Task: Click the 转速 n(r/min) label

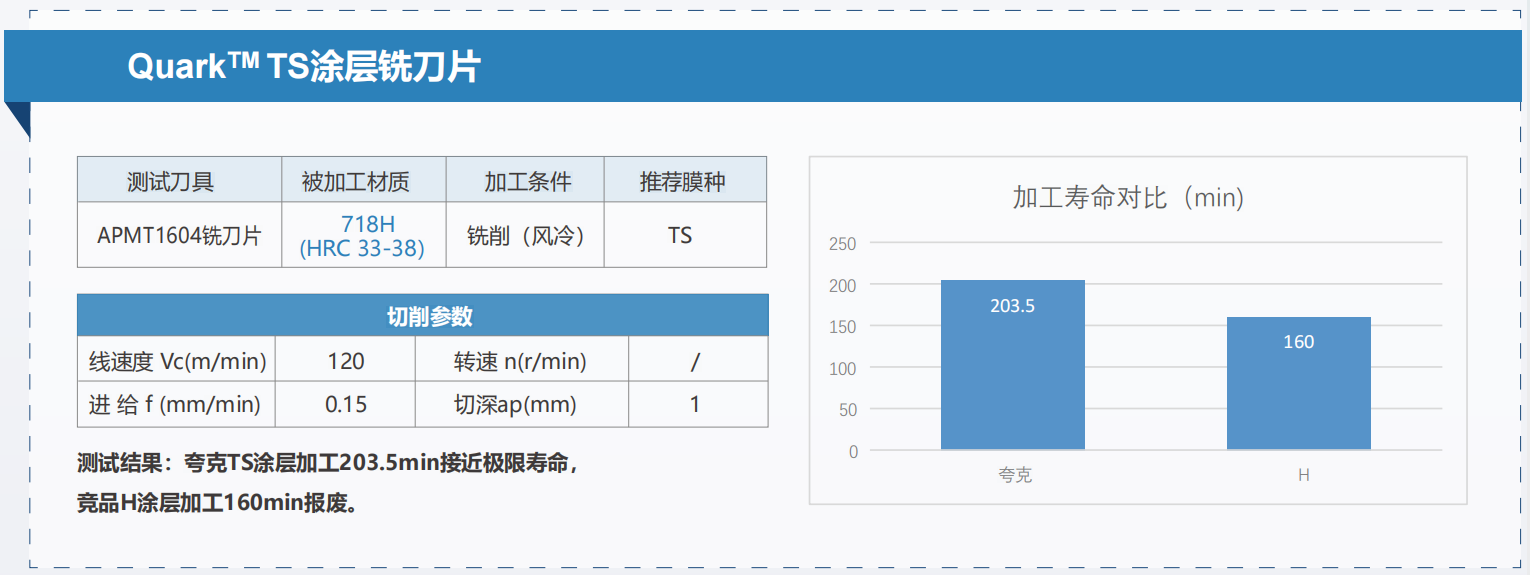Action: [x=520, y=360]
